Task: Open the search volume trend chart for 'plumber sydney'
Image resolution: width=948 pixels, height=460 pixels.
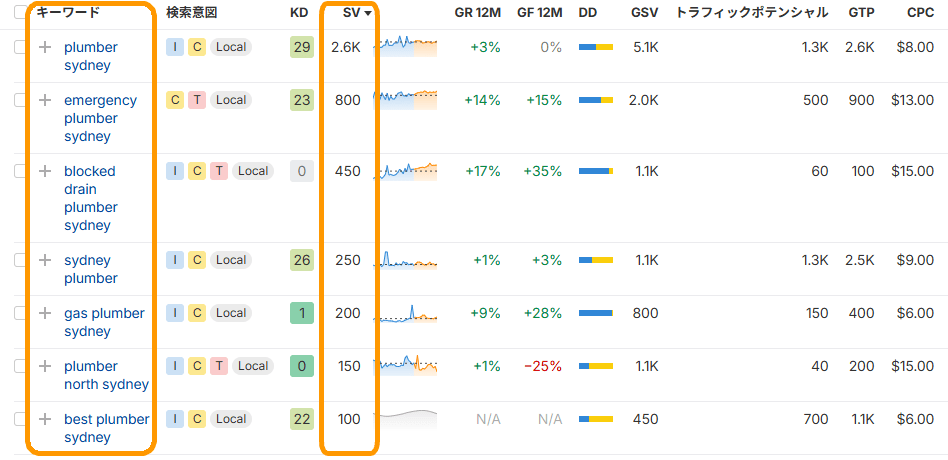Action: tap(405, 47)
